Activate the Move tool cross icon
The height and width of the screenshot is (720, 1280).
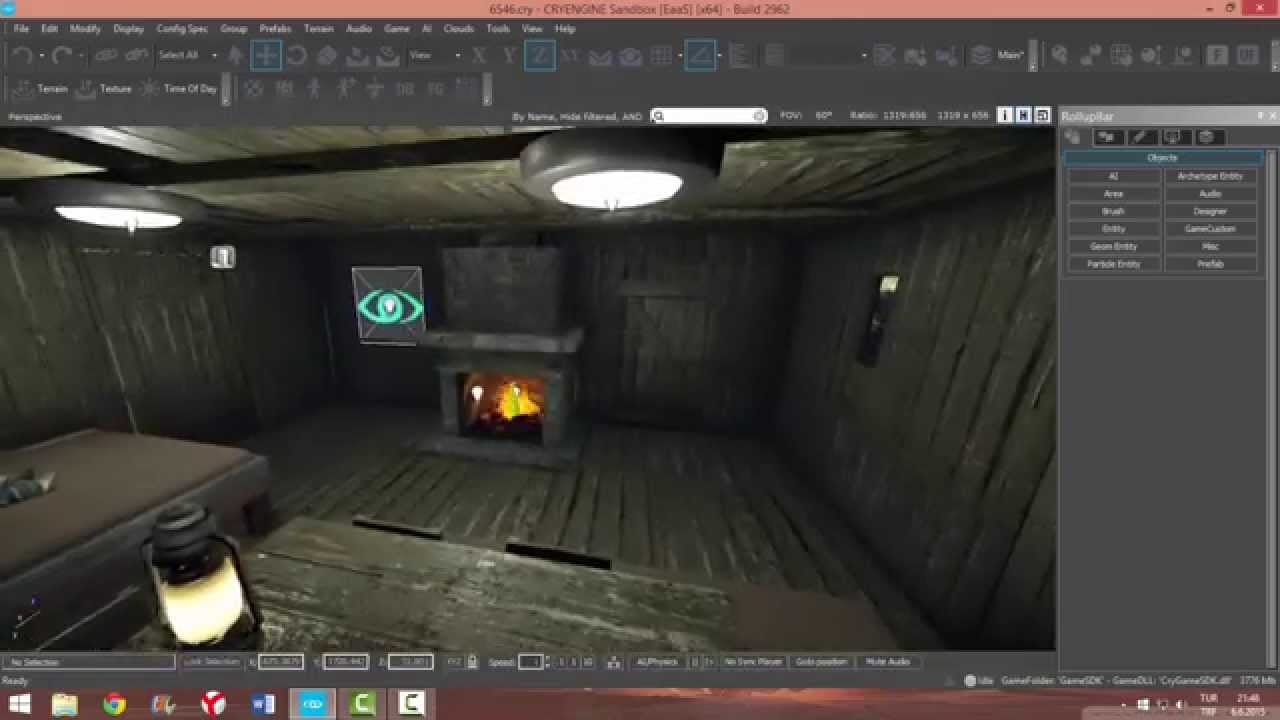(x=265, y=56)
